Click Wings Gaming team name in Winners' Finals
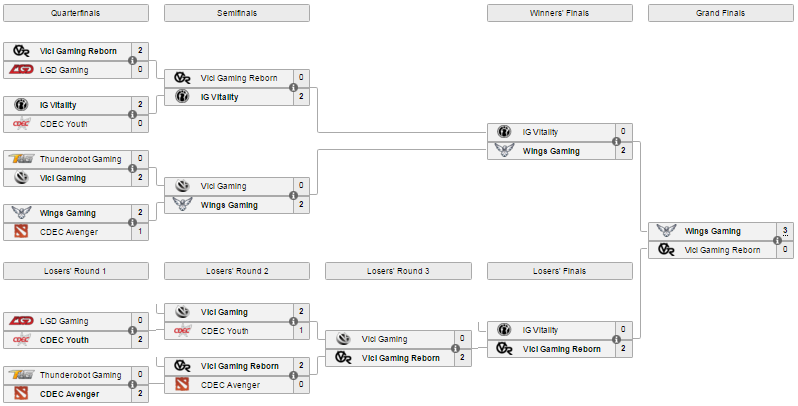This screenshot has height=406, width=798. pyautogui.click(x=551, y=151)
